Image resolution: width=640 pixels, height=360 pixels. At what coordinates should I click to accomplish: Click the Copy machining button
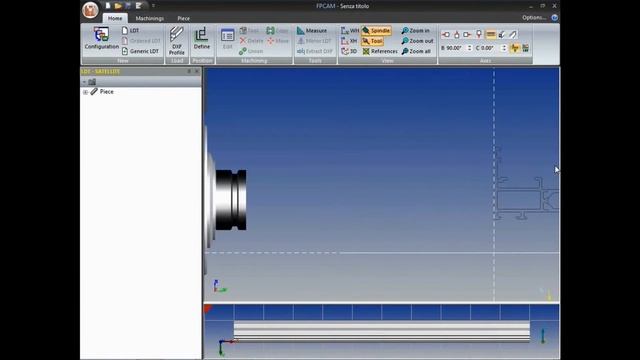[277, 31]
